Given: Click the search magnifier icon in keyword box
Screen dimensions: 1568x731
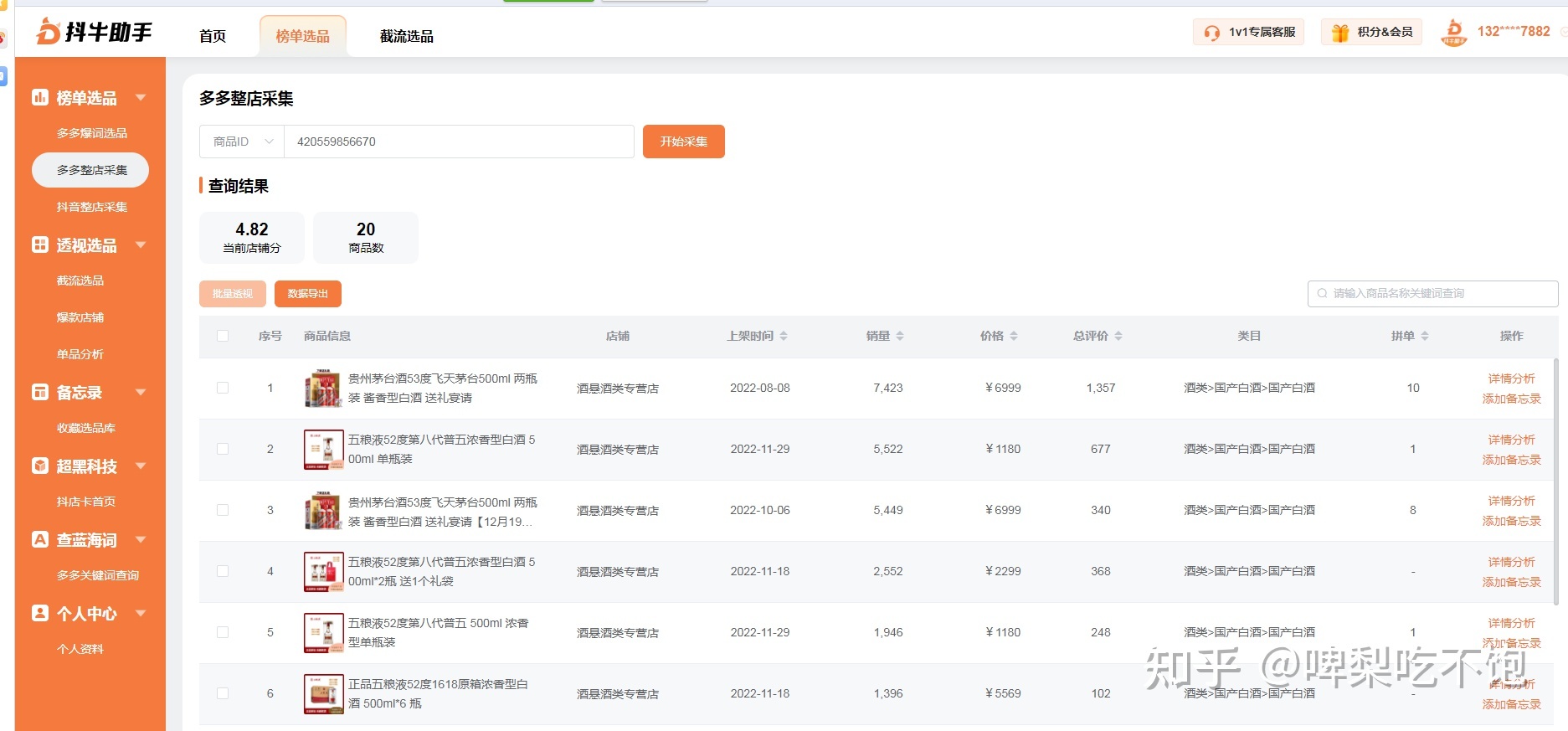Looking at the screenshot, I should click(1322, 293).
